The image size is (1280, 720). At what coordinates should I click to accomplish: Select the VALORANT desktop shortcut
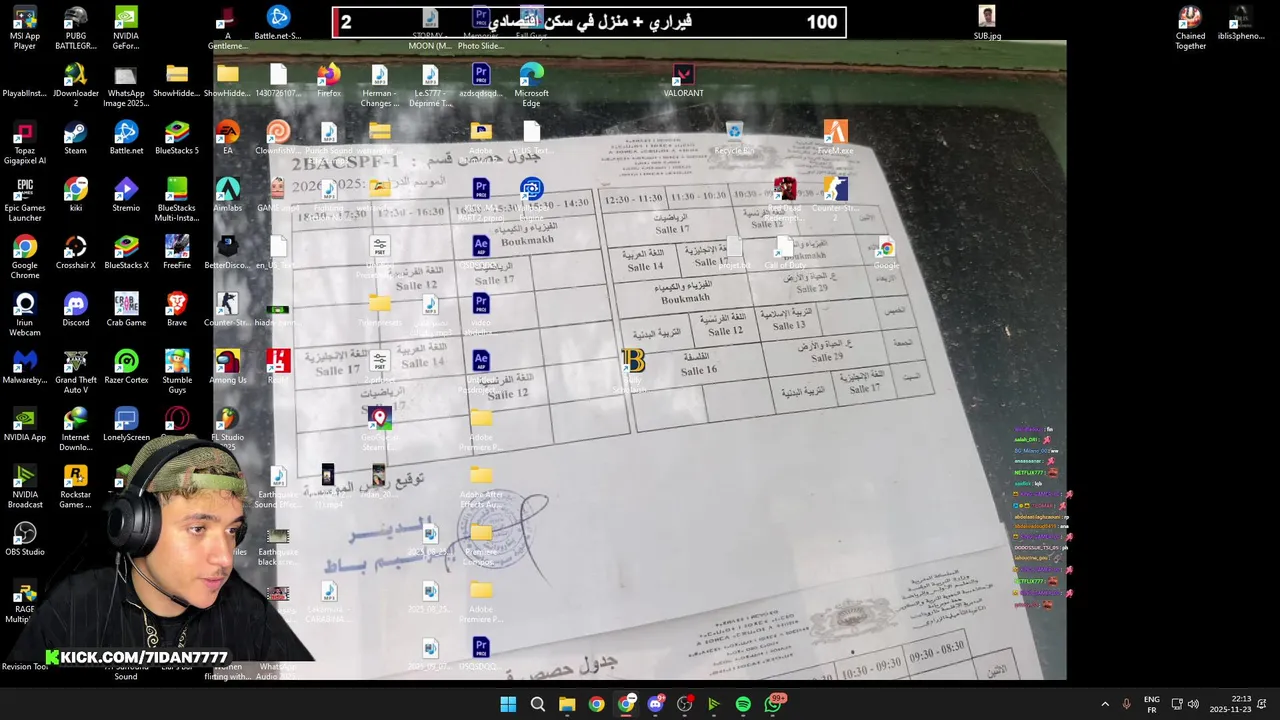point(683,82)
